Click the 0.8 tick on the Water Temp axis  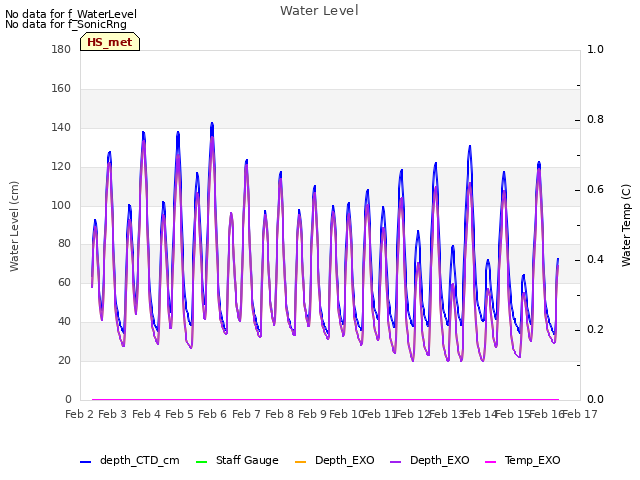pos(595,120)
